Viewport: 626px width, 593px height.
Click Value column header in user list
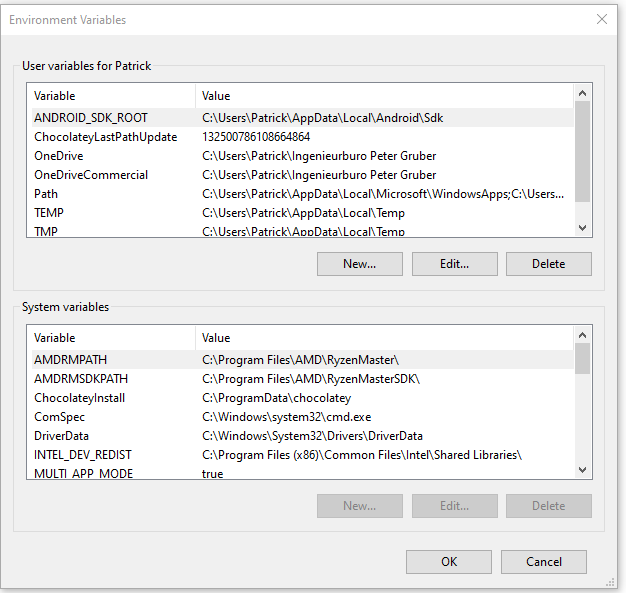[384, 96]
